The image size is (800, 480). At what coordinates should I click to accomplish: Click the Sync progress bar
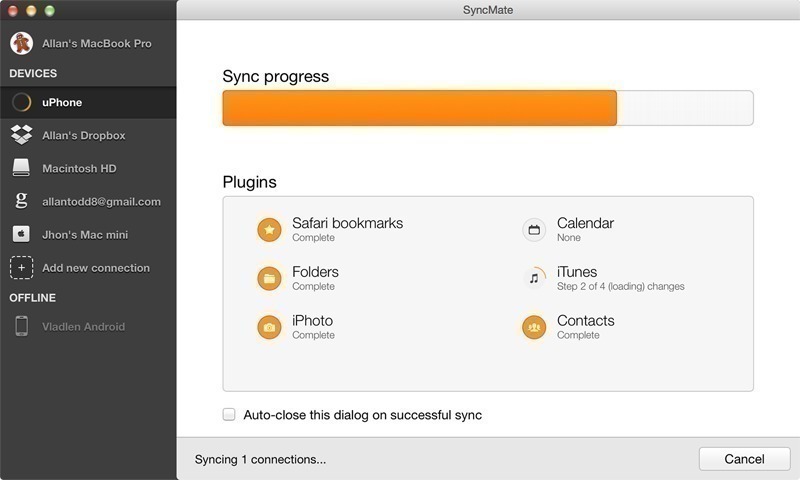[487, 108]
